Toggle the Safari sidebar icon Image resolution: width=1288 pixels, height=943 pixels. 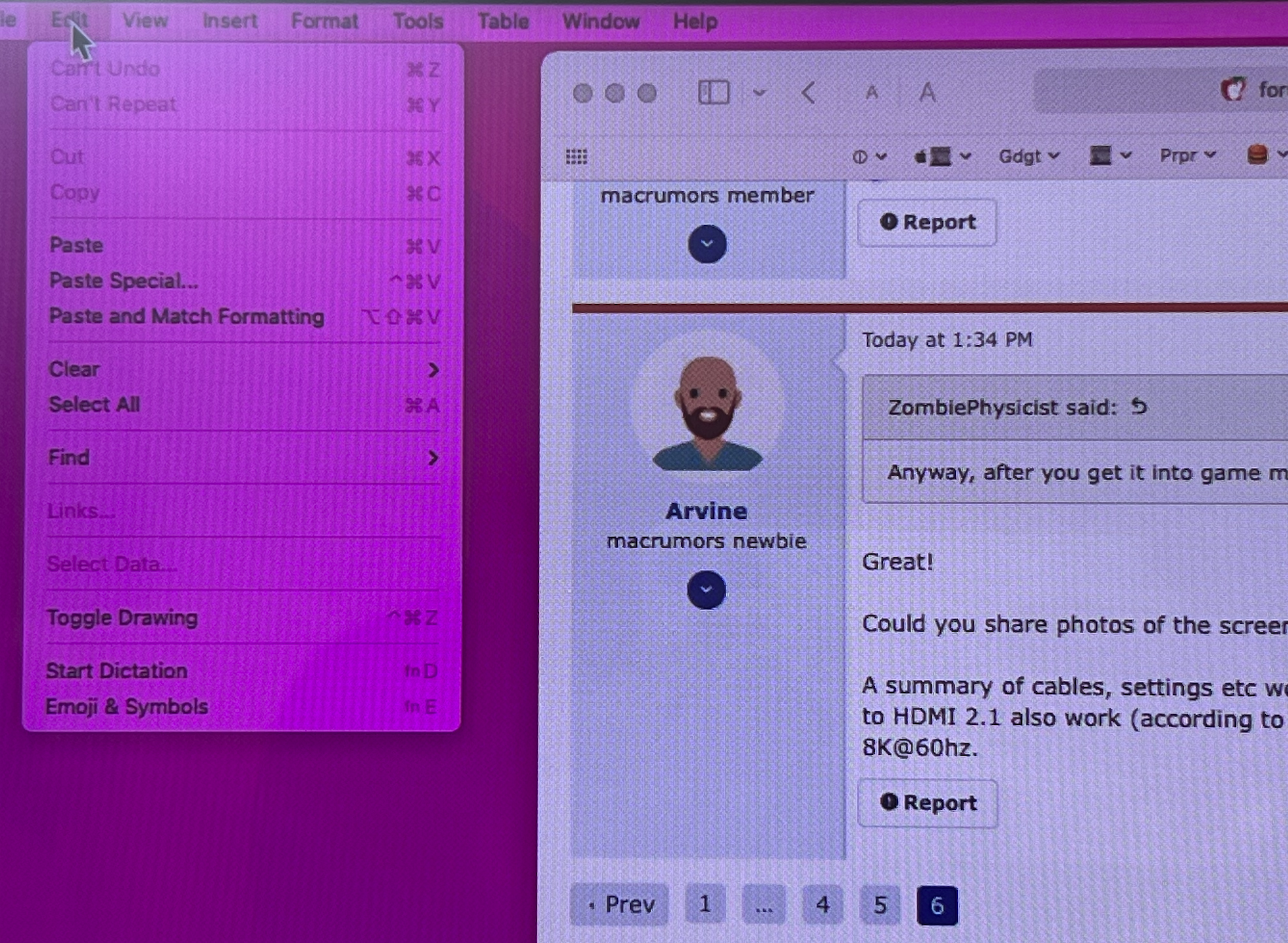pos(713,92)
